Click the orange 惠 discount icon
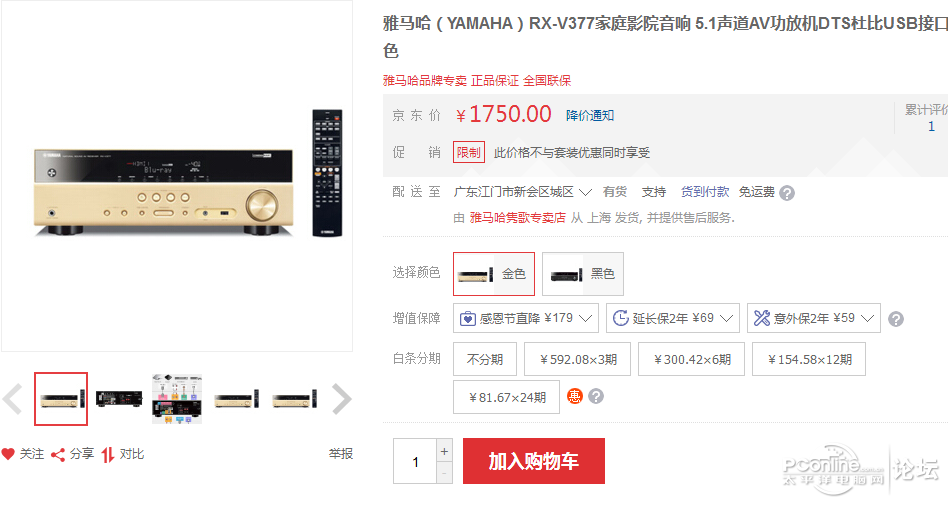This screenshot has width=948, height=505. pos(574,396)
